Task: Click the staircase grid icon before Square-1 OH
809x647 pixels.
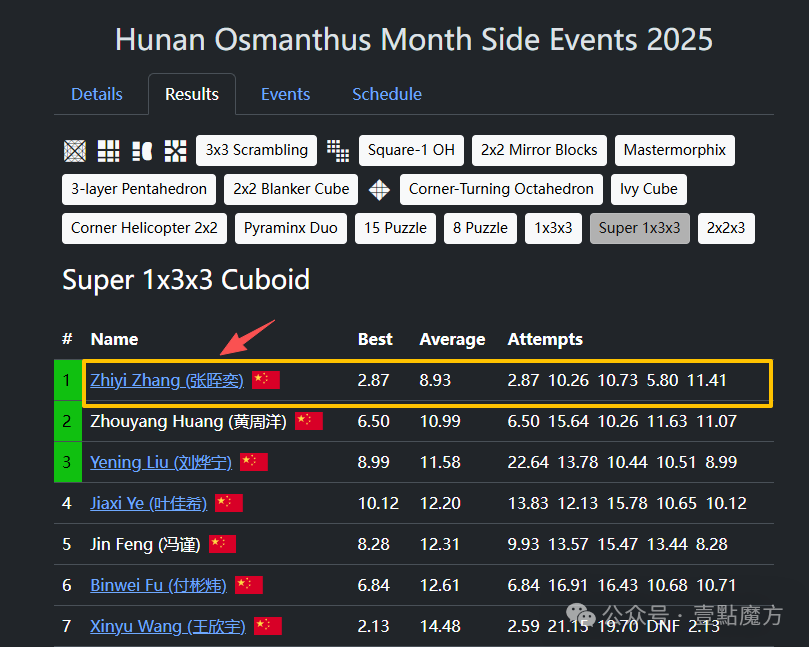Action: click(x=338, y=151)
